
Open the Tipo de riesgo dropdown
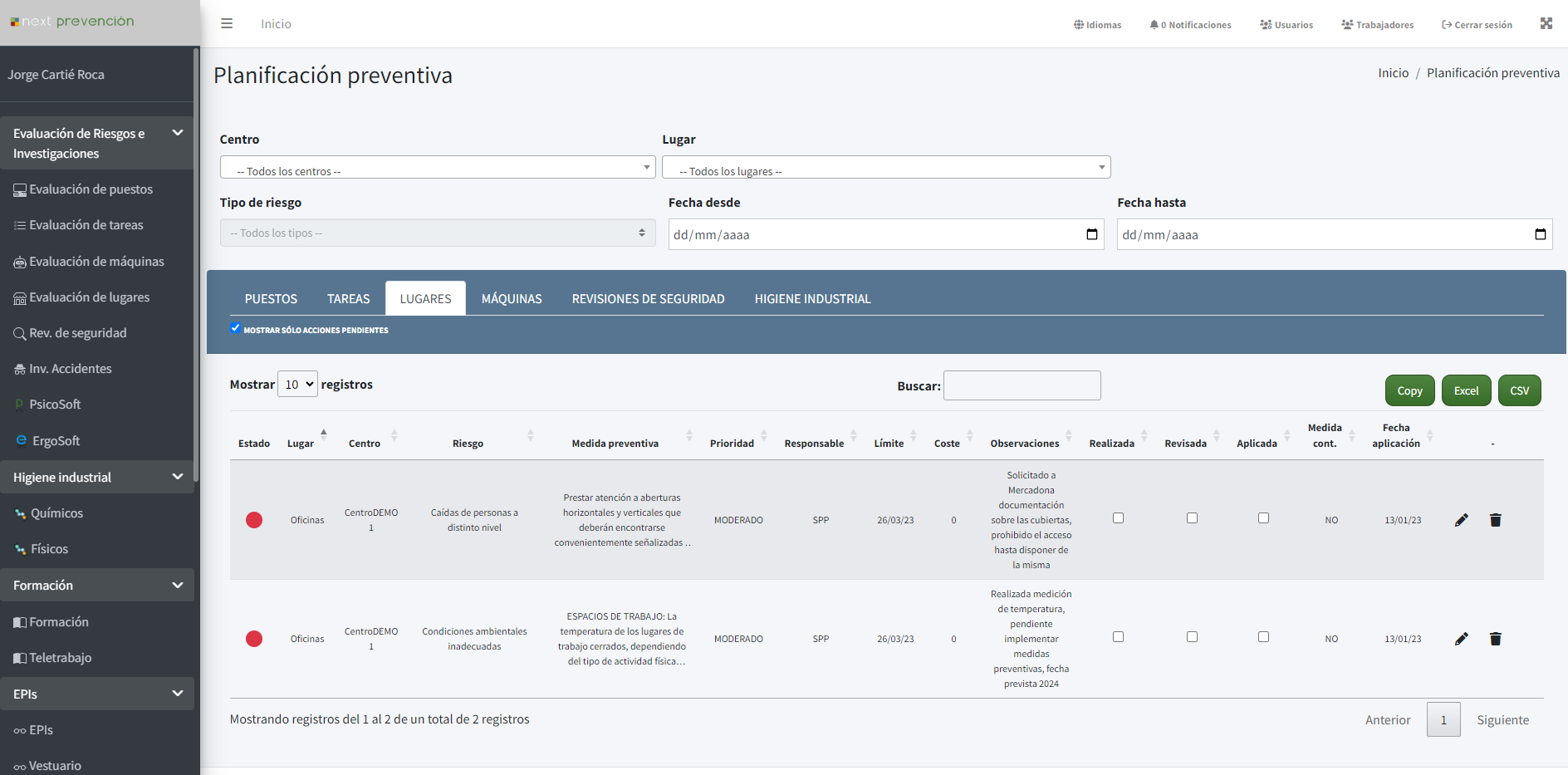tap(438, 233)
